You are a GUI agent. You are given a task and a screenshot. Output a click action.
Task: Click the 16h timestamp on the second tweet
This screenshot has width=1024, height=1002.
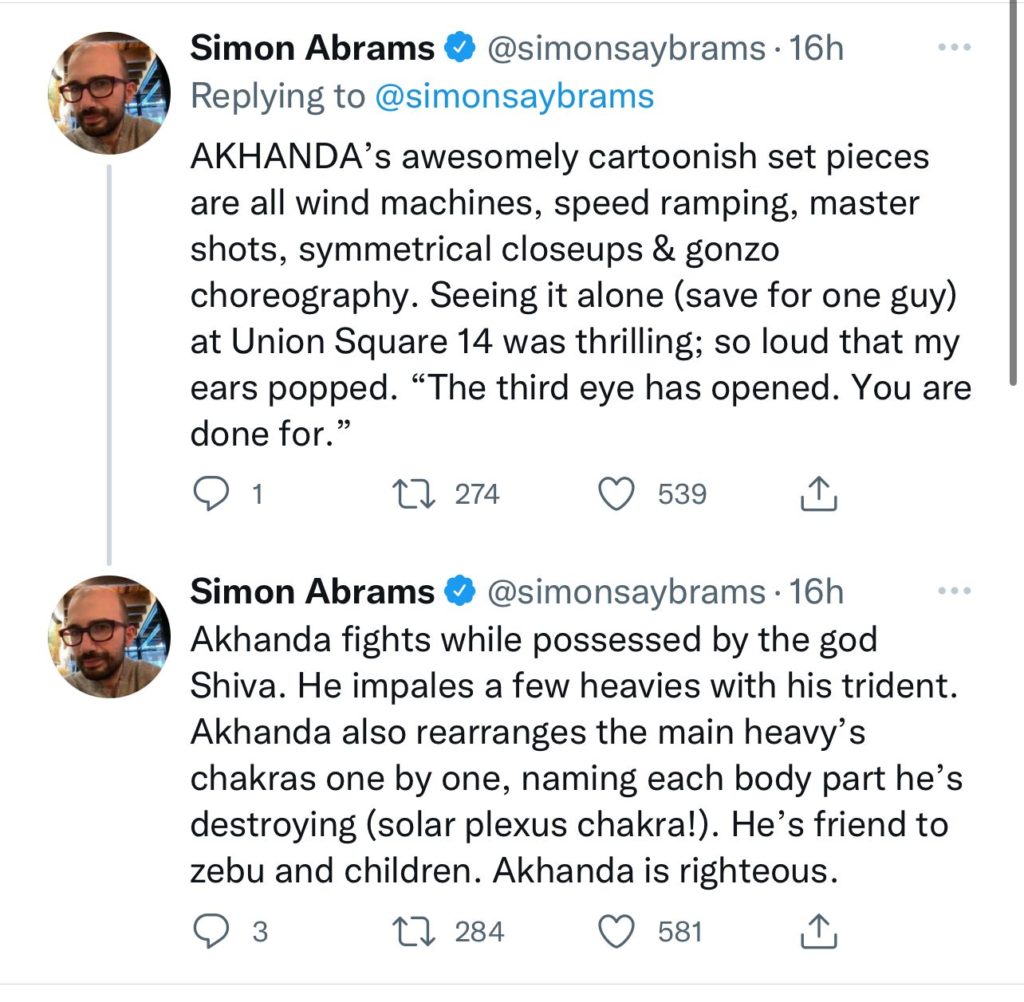(x=817, y=592)
